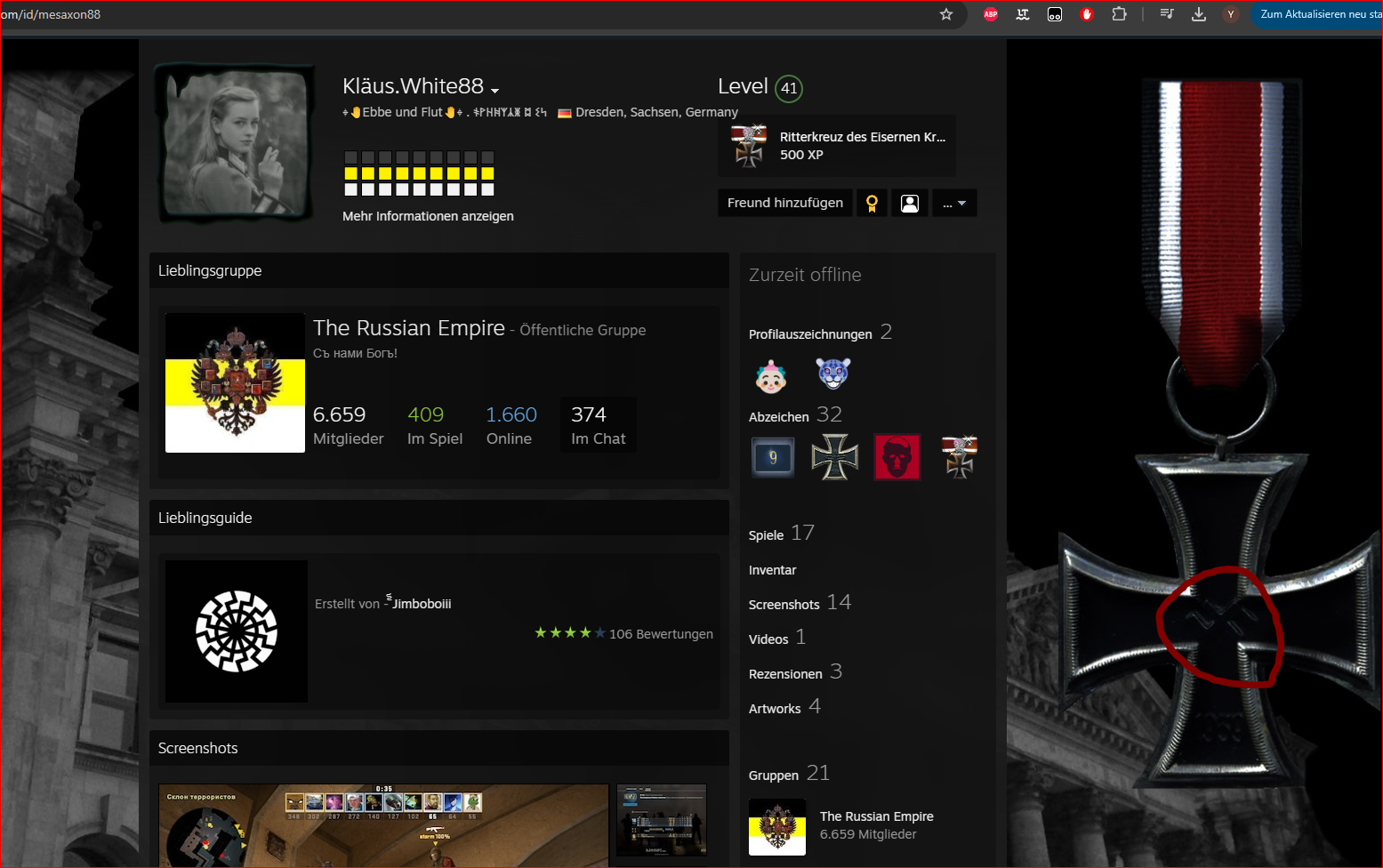
Task: Click the profile silhouette icon button
Action: click(x=910, y=204)
